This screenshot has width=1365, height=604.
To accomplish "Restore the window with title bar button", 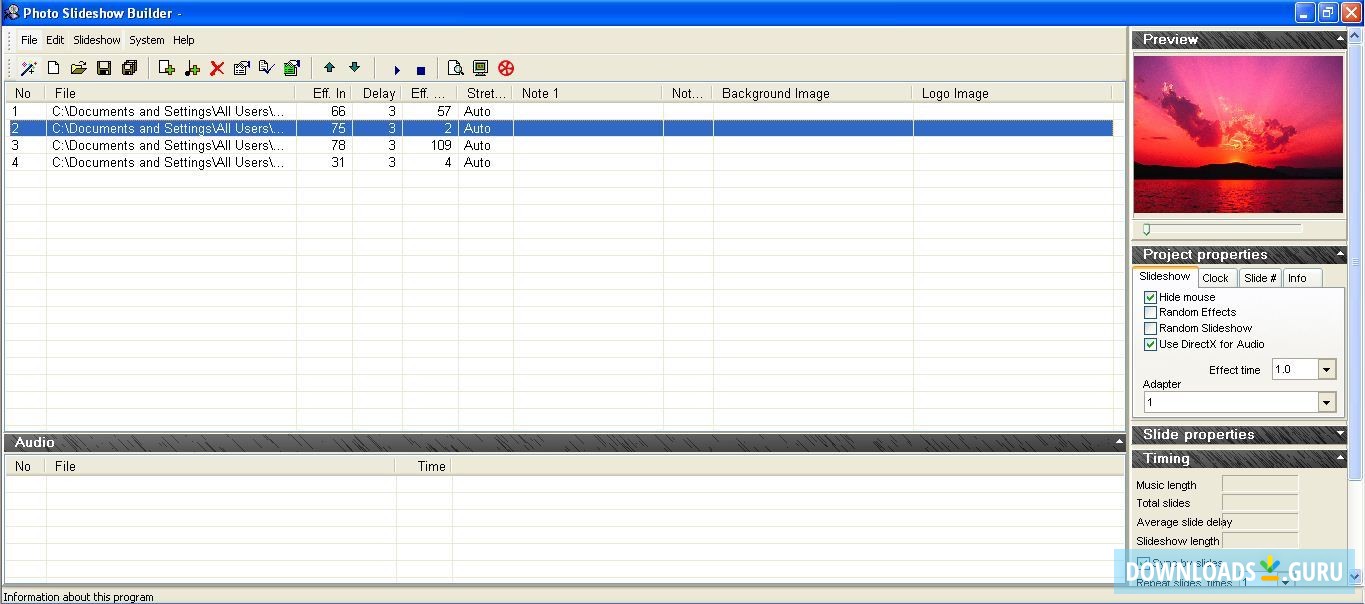I will point(1328,12).
